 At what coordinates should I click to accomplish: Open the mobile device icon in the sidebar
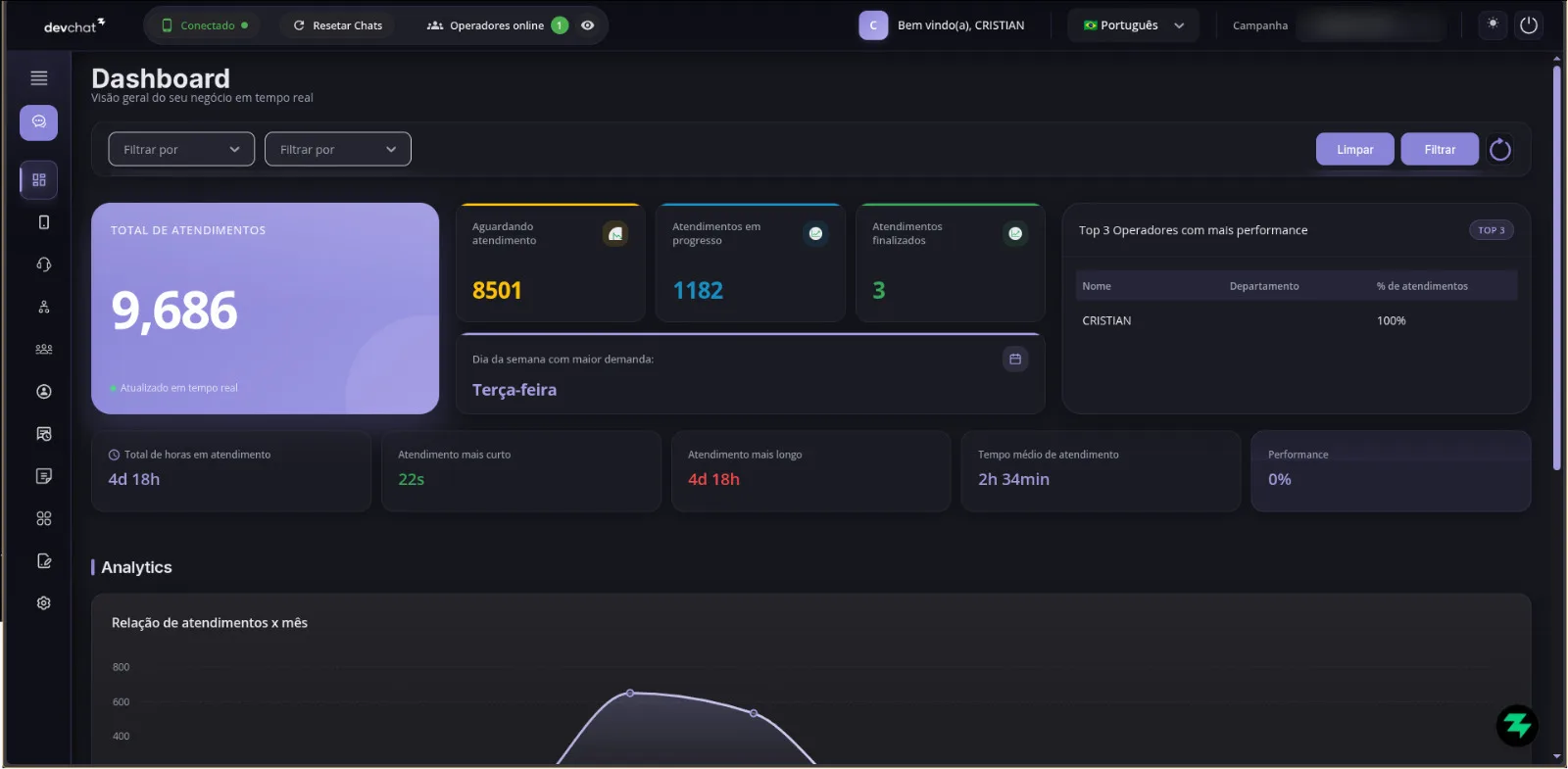click(43, 222)
